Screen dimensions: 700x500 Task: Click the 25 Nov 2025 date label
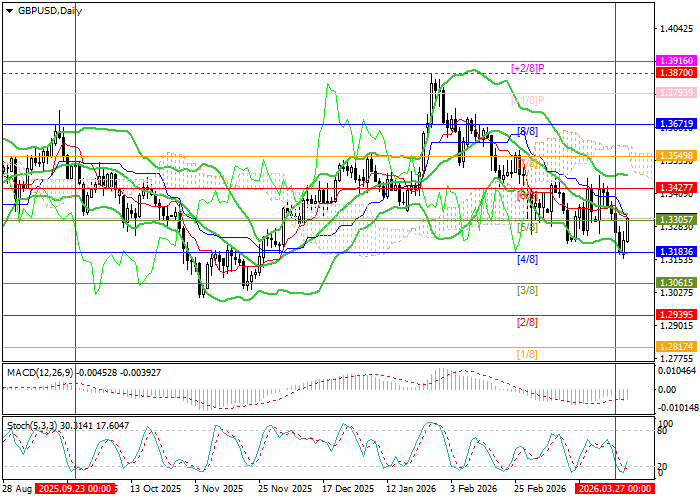tap(285, 489)
